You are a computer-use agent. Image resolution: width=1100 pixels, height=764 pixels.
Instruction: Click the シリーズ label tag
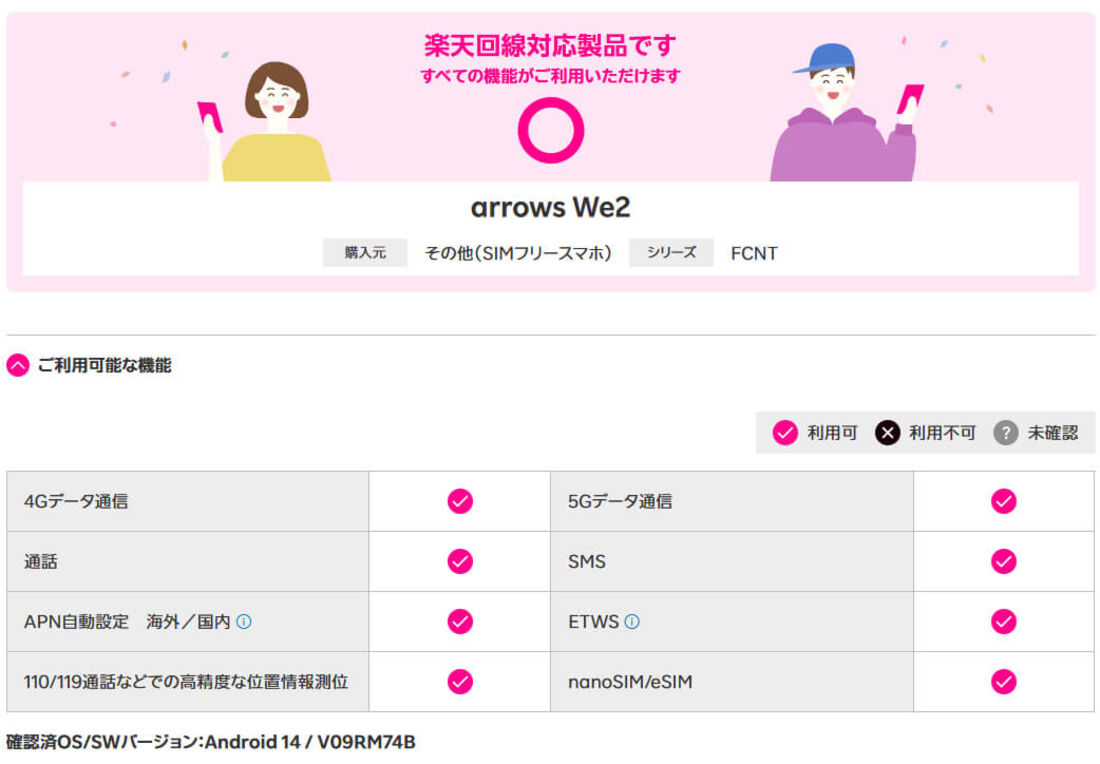(671, 253)
